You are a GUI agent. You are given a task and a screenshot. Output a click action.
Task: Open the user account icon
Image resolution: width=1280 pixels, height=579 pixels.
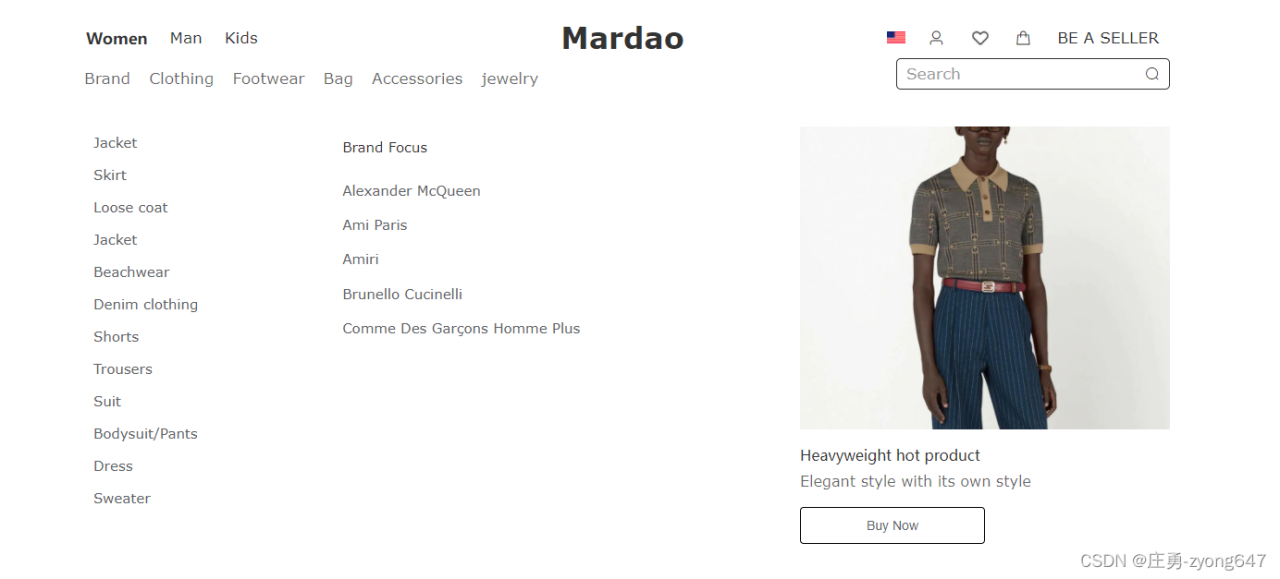click(x=936, y=38)
